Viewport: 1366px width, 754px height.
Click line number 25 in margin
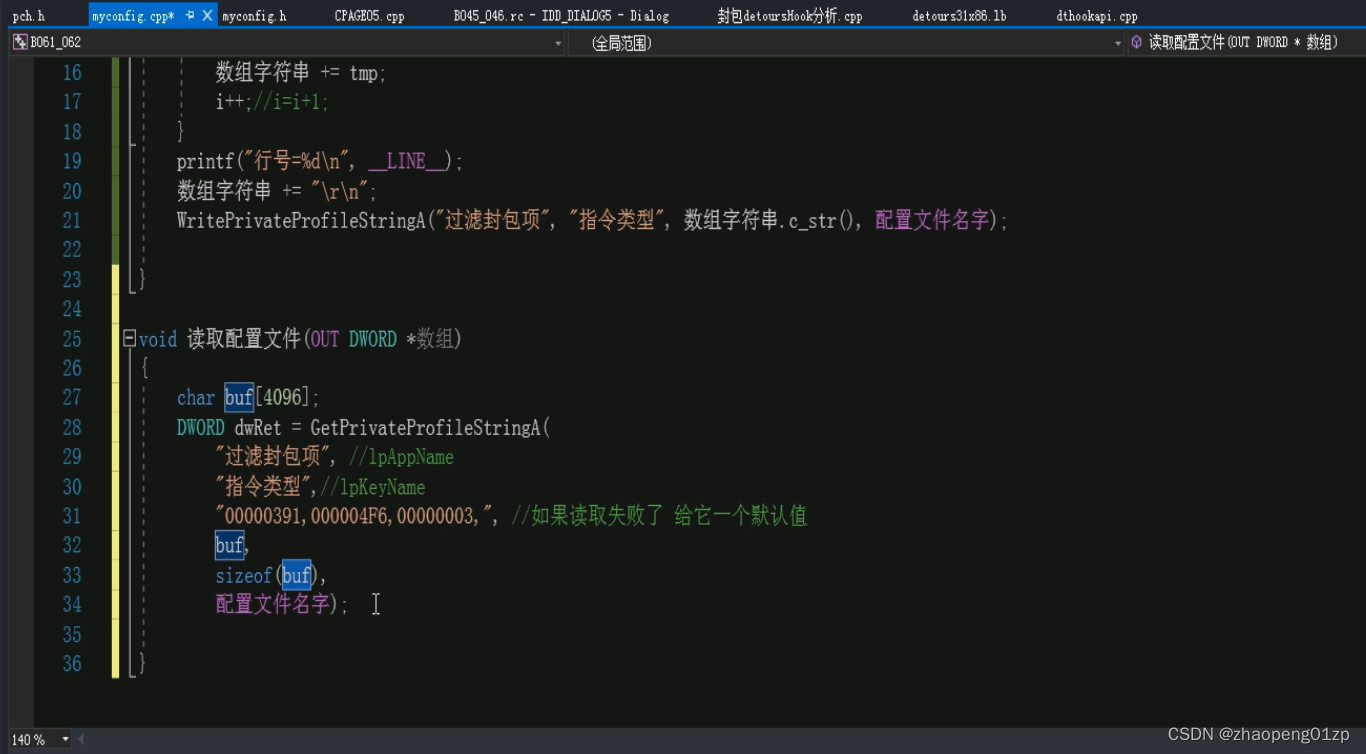point(72,339)
